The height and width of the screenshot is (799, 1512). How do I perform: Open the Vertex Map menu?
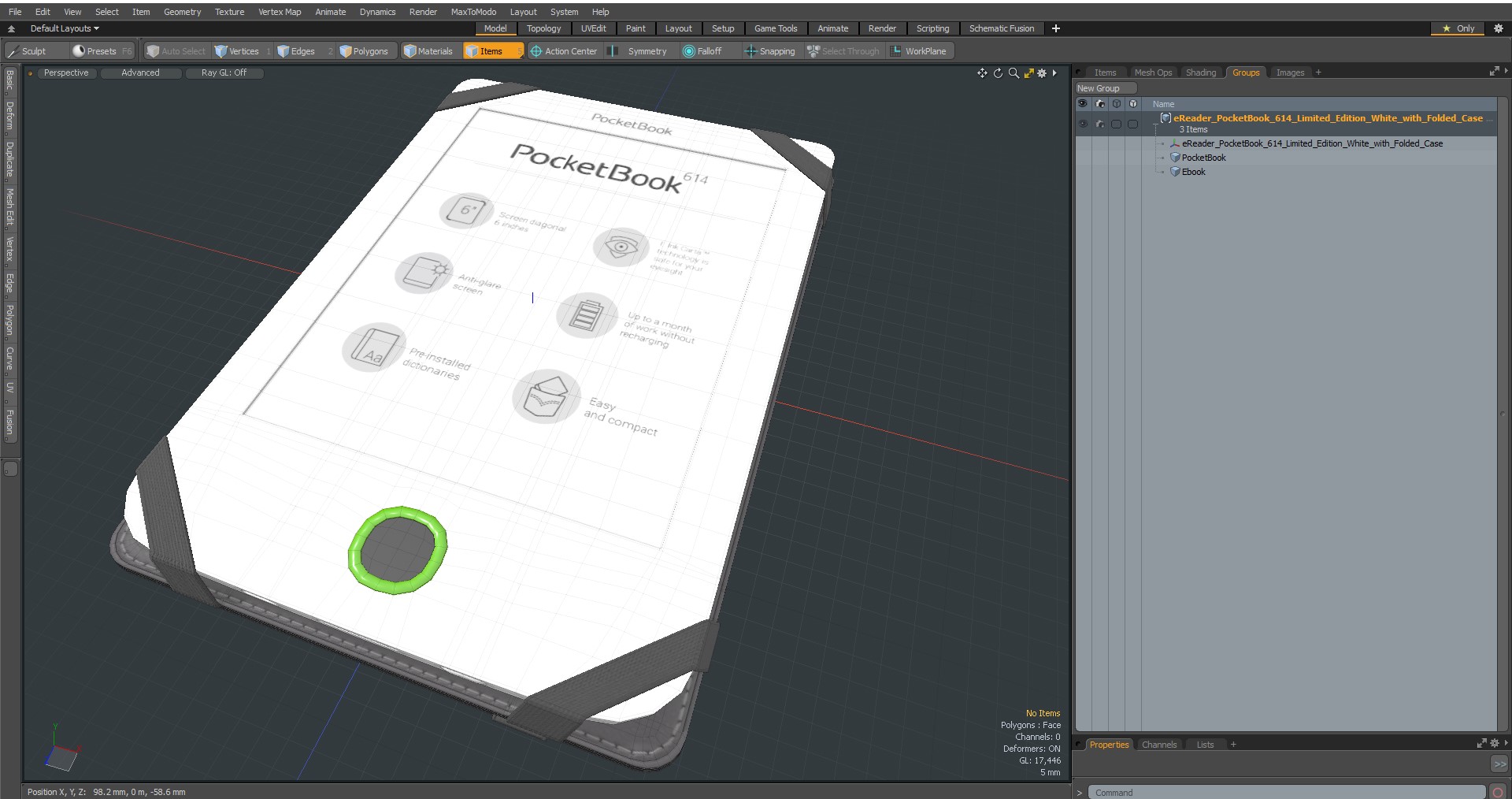click(280, 12)
